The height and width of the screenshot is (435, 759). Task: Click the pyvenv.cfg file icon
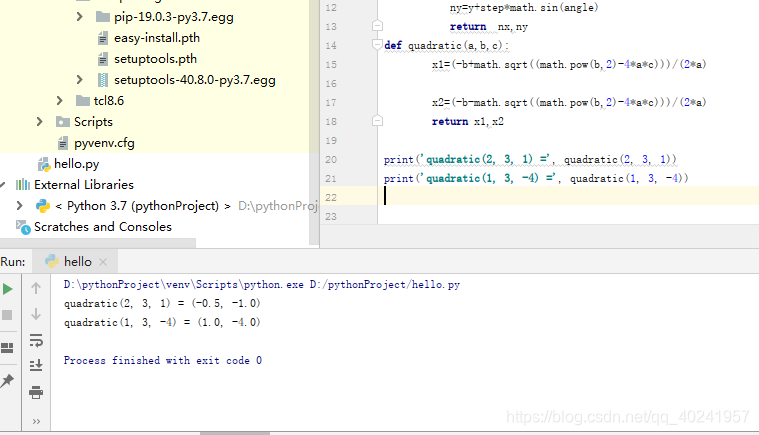pyautogui.click(x=63, y=143)
